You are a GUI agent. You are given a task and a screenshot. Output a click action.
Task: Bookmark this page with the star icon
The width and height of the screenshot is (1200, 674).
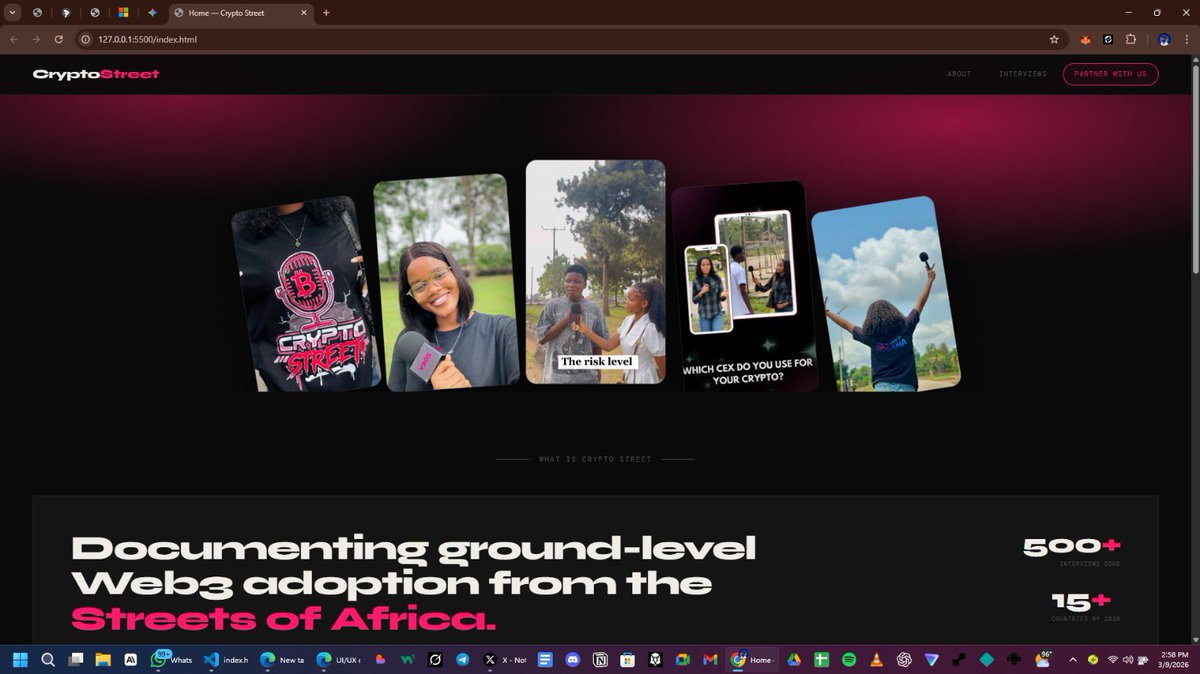[x=1054, y=39]
